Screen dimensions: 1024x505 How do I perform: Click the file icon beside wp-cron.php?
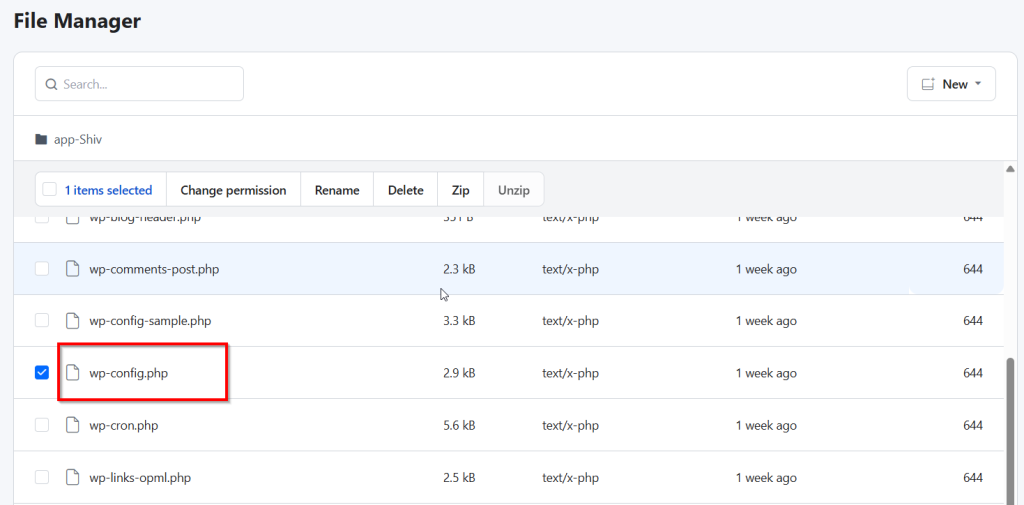[x=72, y=425]
